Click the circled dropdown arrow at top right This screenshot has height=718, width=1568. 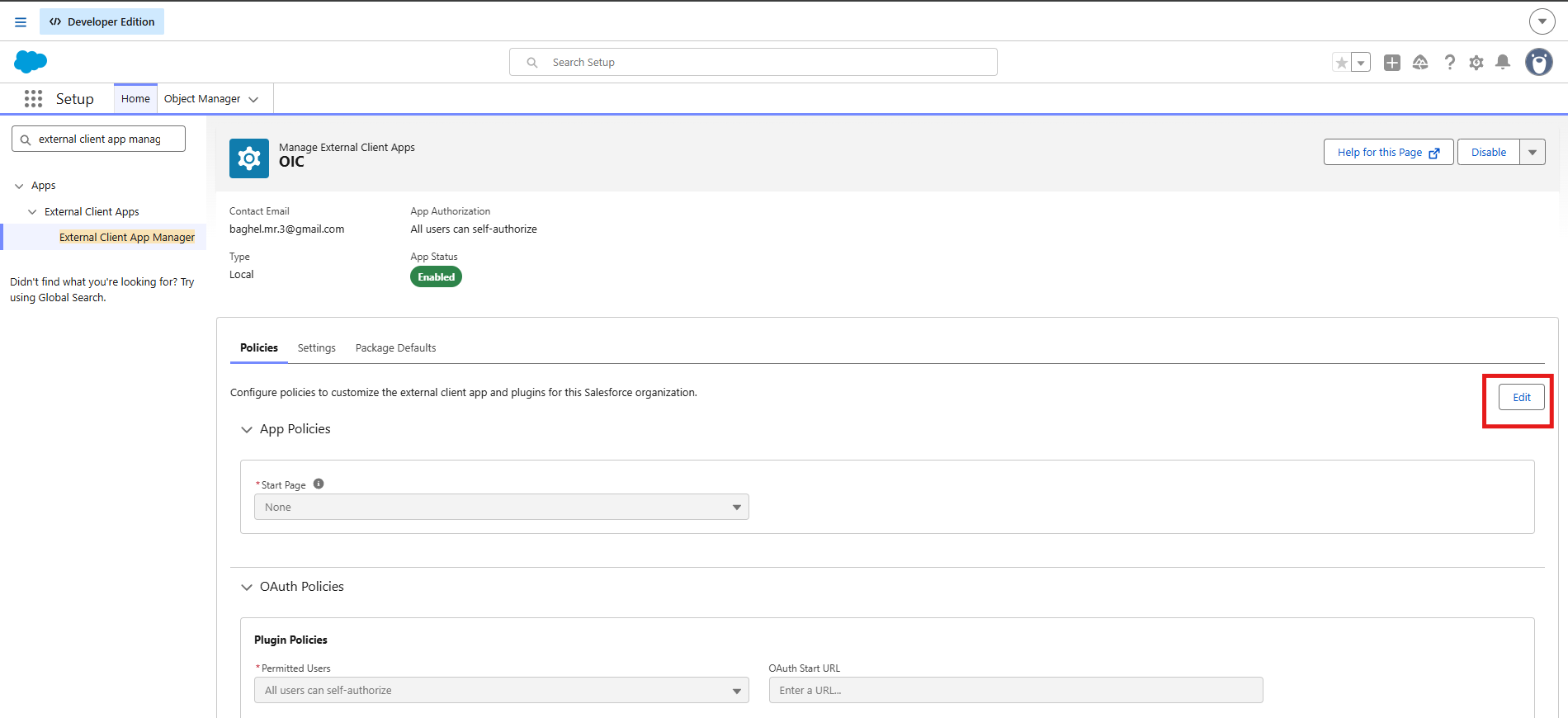(x=1542, y=21)
